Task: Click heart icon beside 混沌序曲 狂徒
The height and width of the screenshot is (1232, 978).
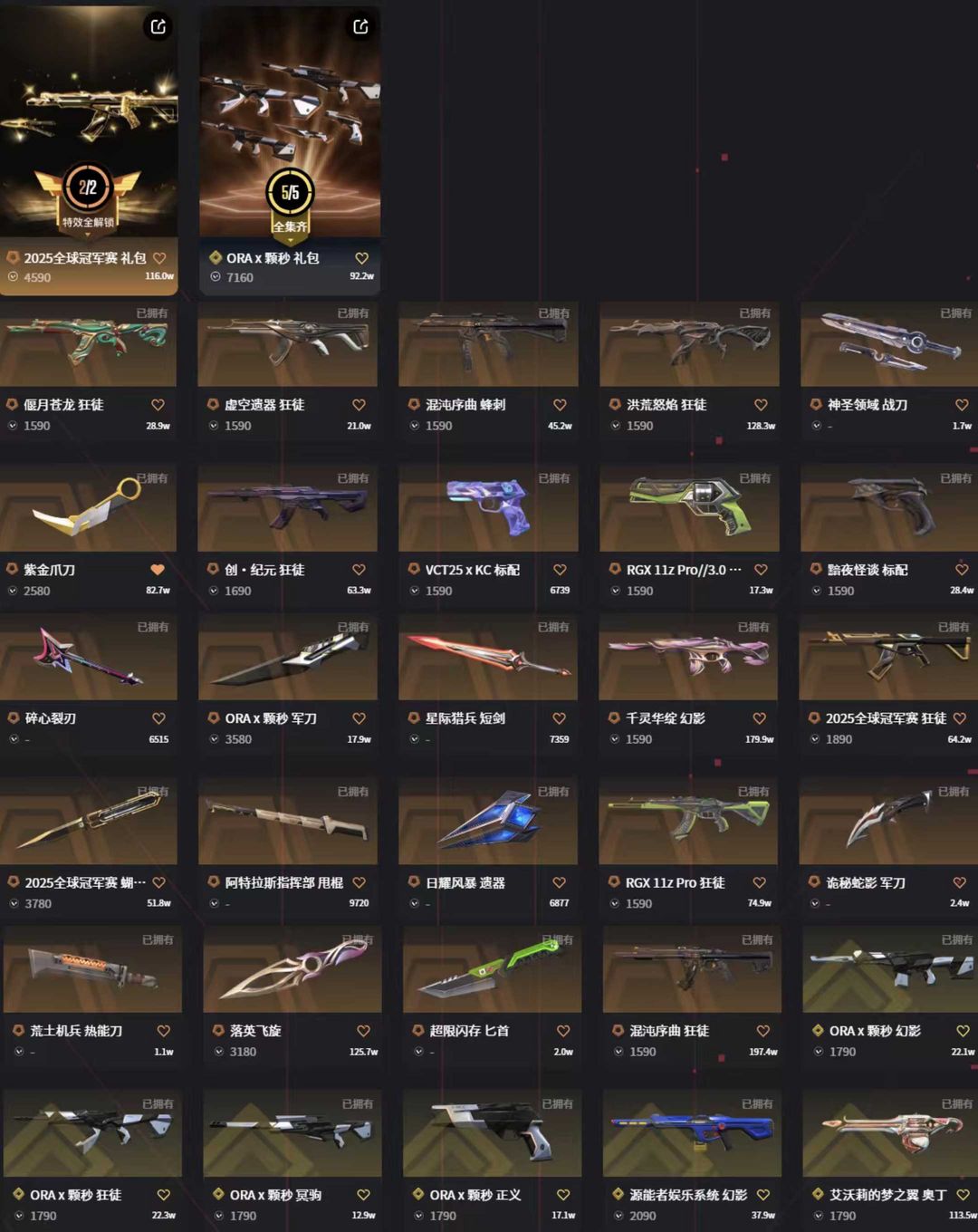Action: pyautogui.click(x=762, y=1031)
